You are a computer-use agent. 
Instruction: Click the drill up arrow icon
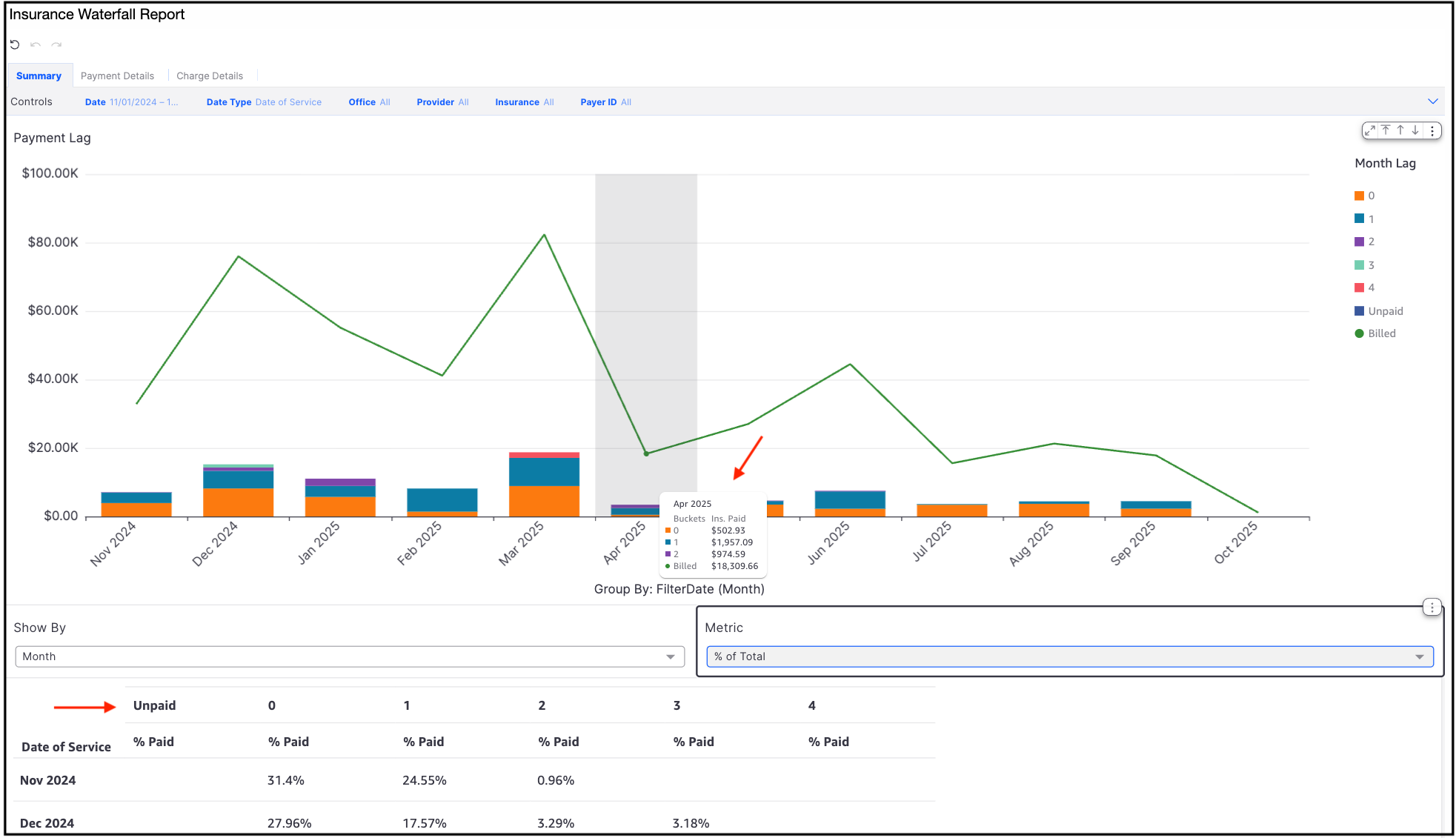point(1400,130)
